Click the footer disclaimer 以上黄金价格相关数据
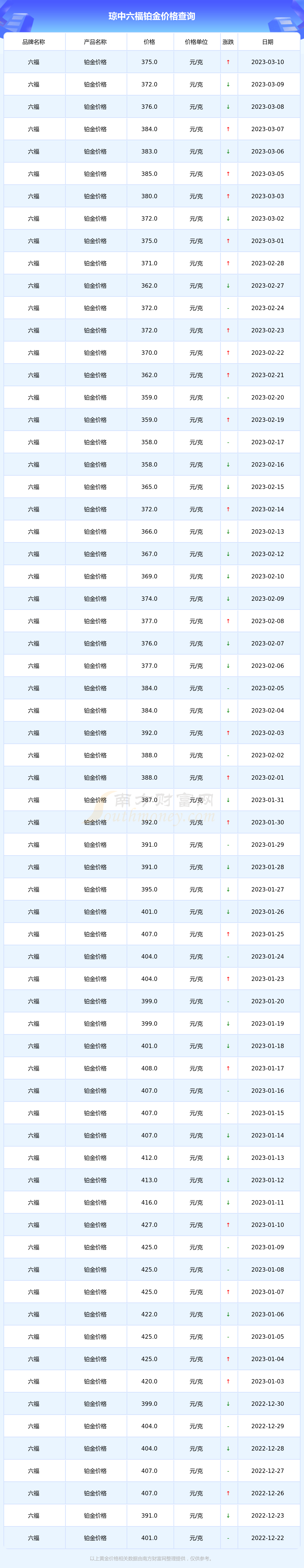 152,1559
